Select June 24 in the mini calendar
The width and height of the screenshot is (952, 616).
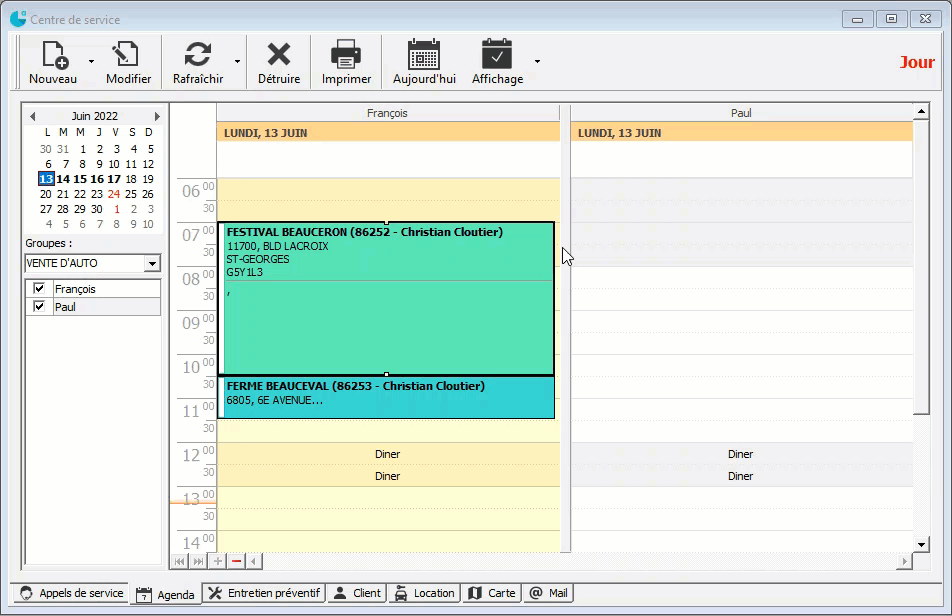coord(114,194)
